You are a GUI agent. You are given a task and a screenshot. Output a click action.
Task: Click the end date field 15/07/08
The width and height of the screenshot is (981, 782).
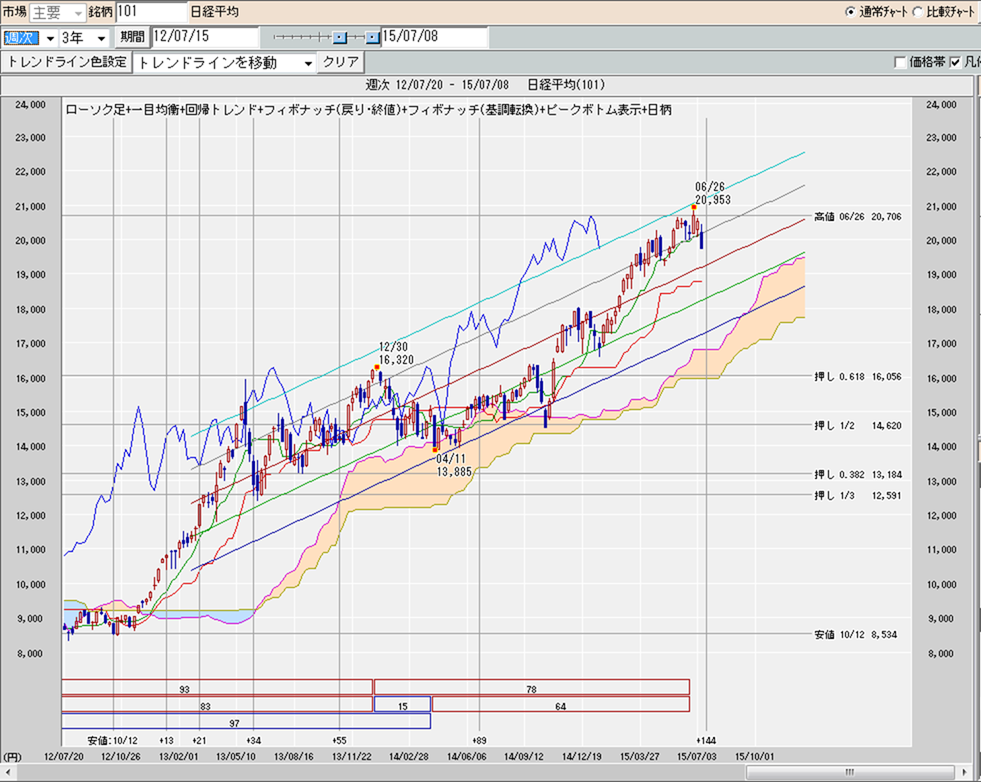(x=434, y=36)
